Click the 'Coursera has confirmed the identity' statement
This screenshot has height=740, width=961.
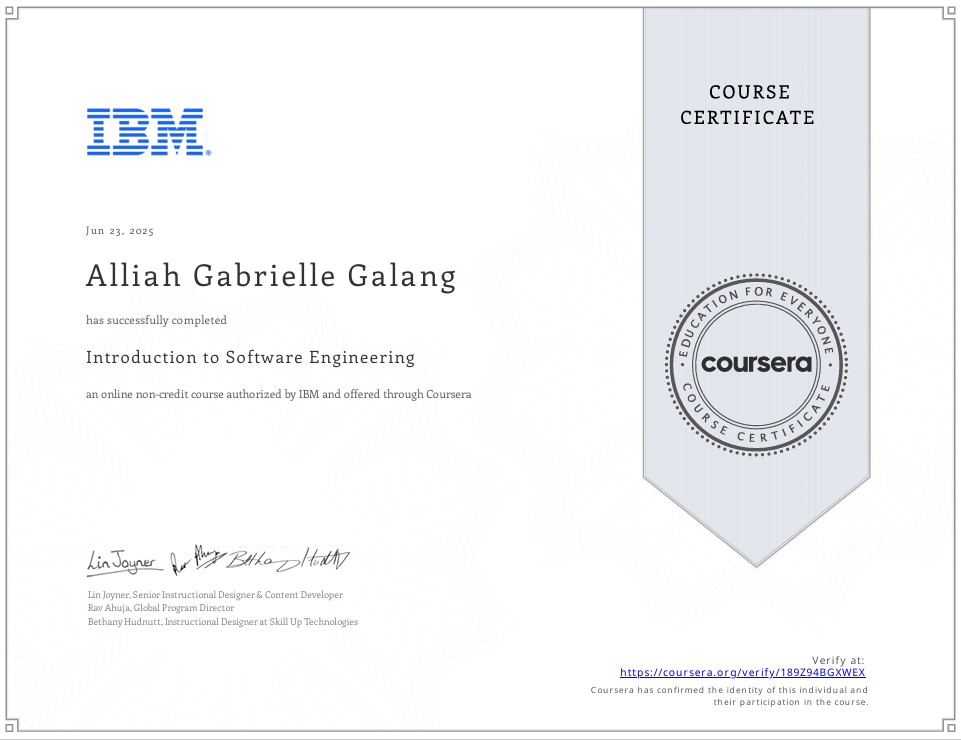point(729,696)
